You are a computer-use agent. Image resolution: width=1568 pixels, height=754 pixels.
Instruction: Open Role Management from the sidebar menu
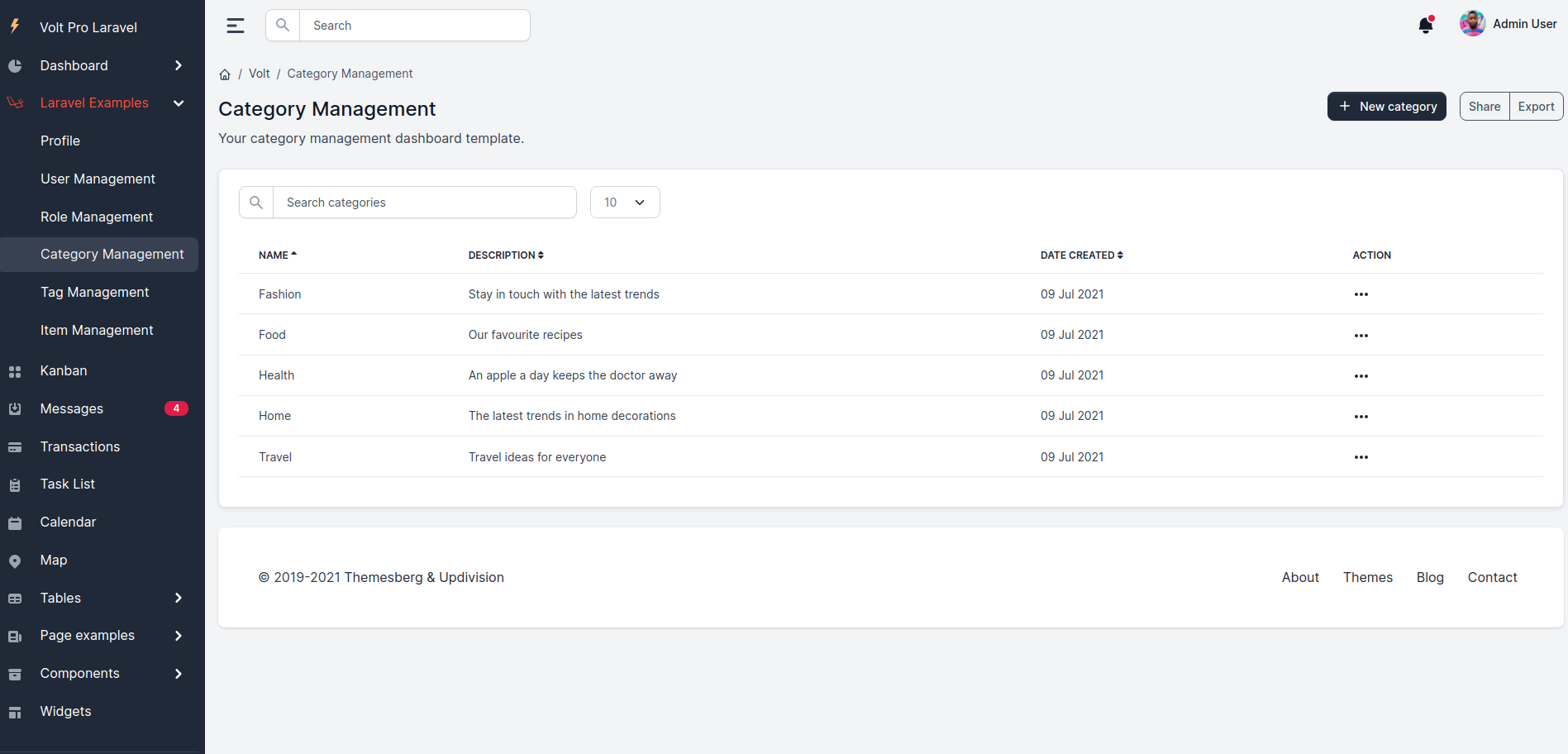pos(96,217)
